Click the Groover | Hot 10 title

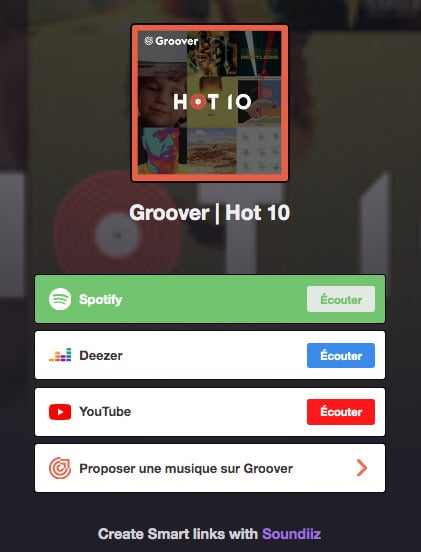tap(210, 213)
